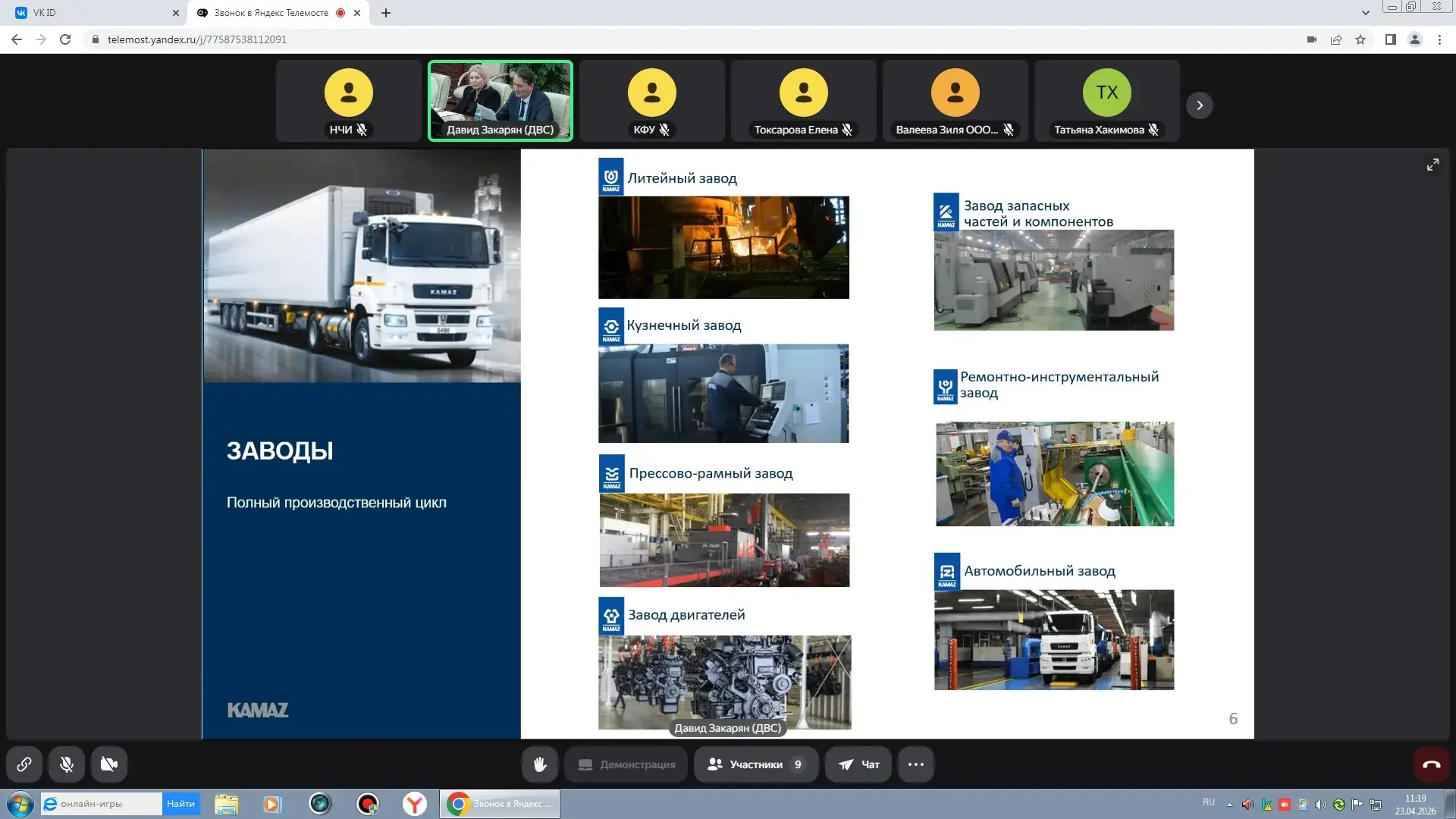Open Action Center flag icon

tap(1357, 805)
